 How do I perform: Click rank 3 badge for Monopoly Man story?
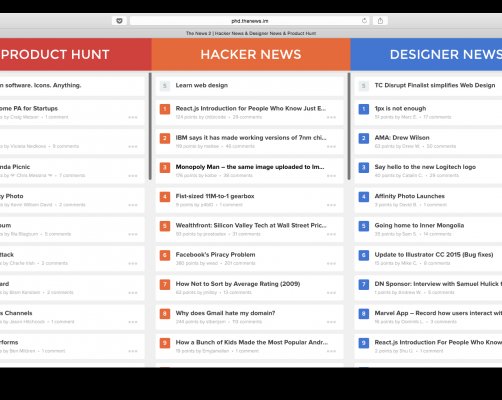tap(165, 167)
